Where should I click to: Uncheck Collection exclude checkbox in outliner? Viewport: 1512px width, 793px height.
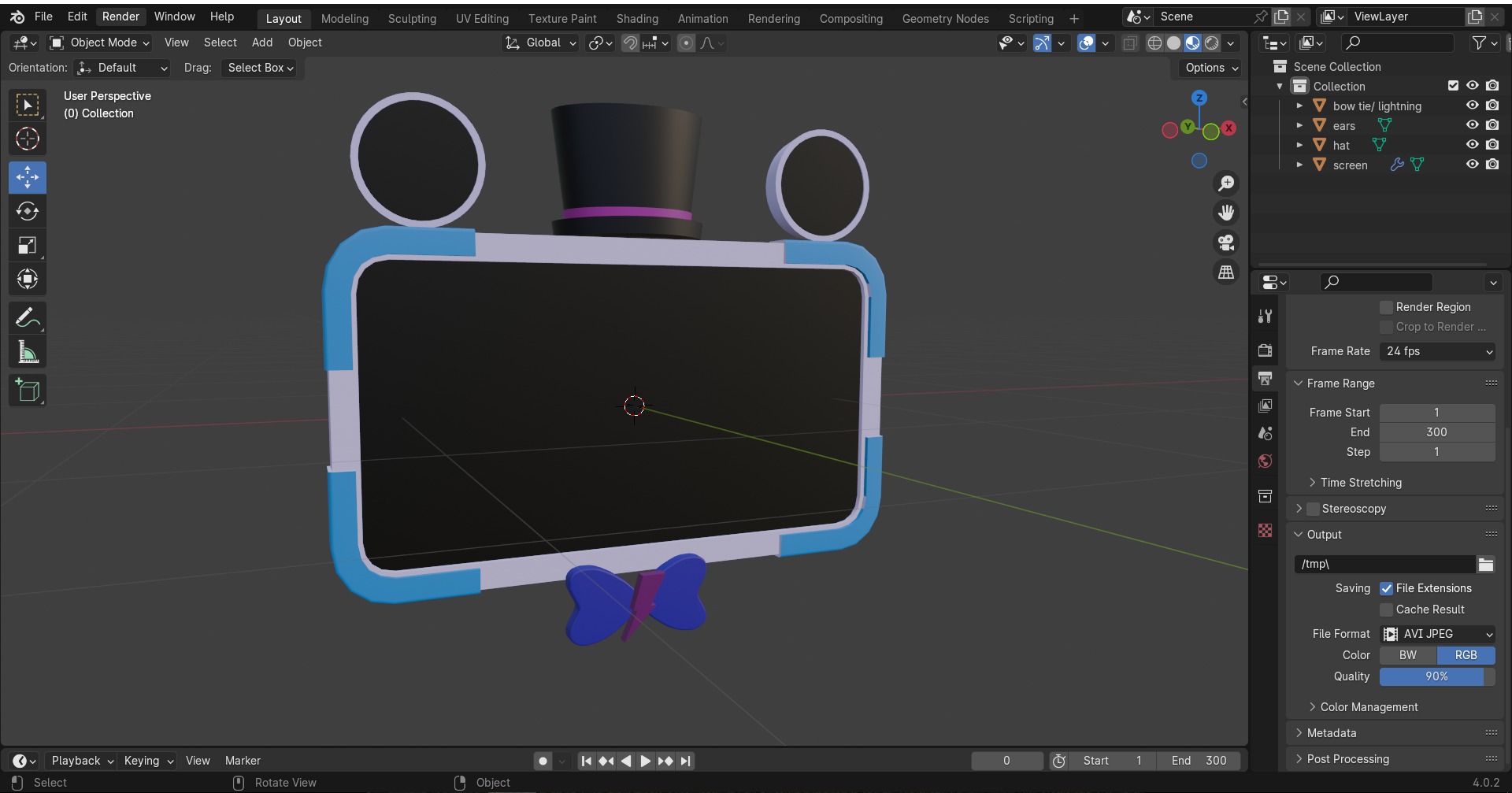point(1454,86)
